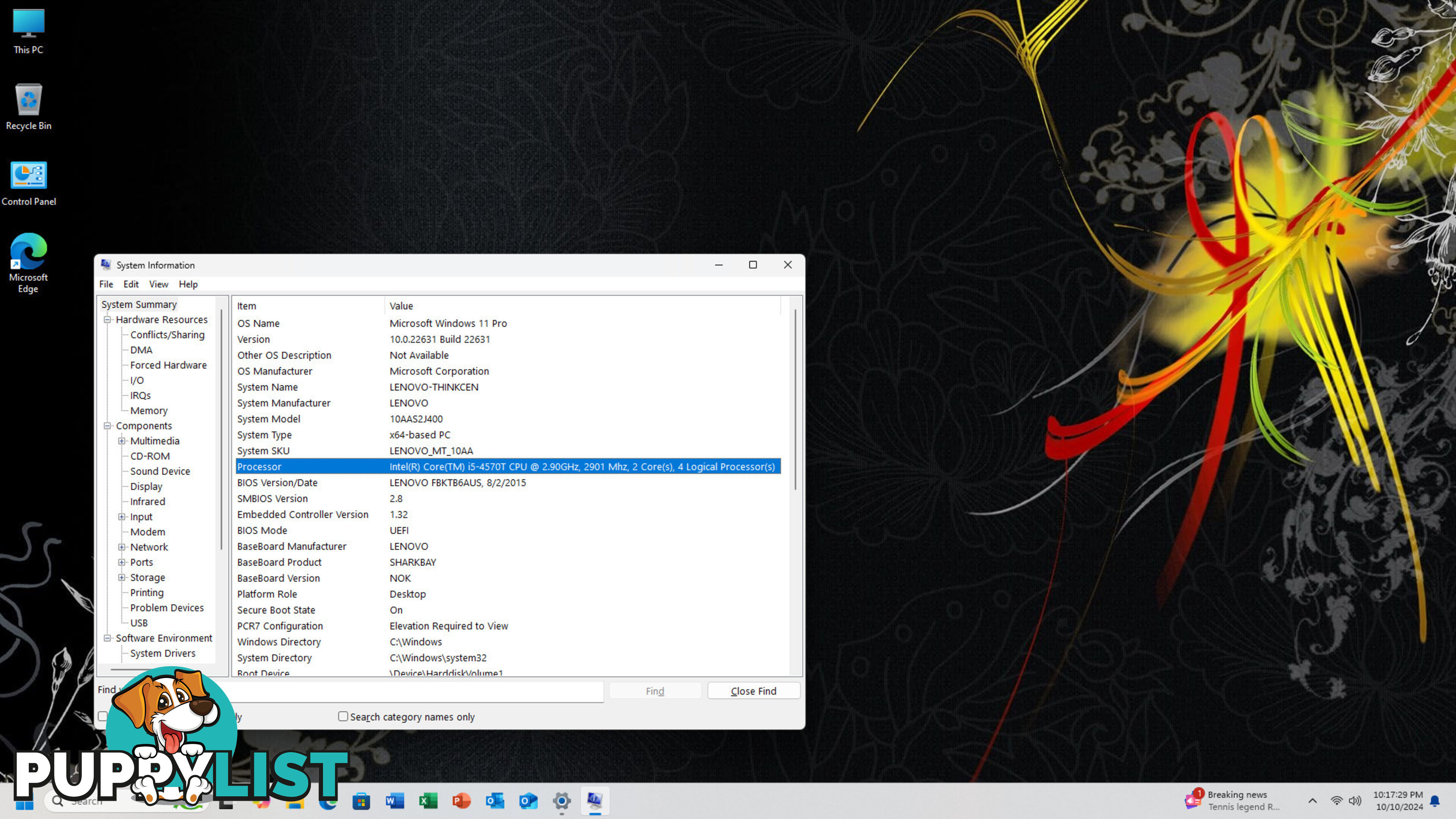Image resolution: width=1456 pixels, height=819 pixels.
Task: Select Infrared tree item
Action: pyautogui.click(x=147, y=501)
